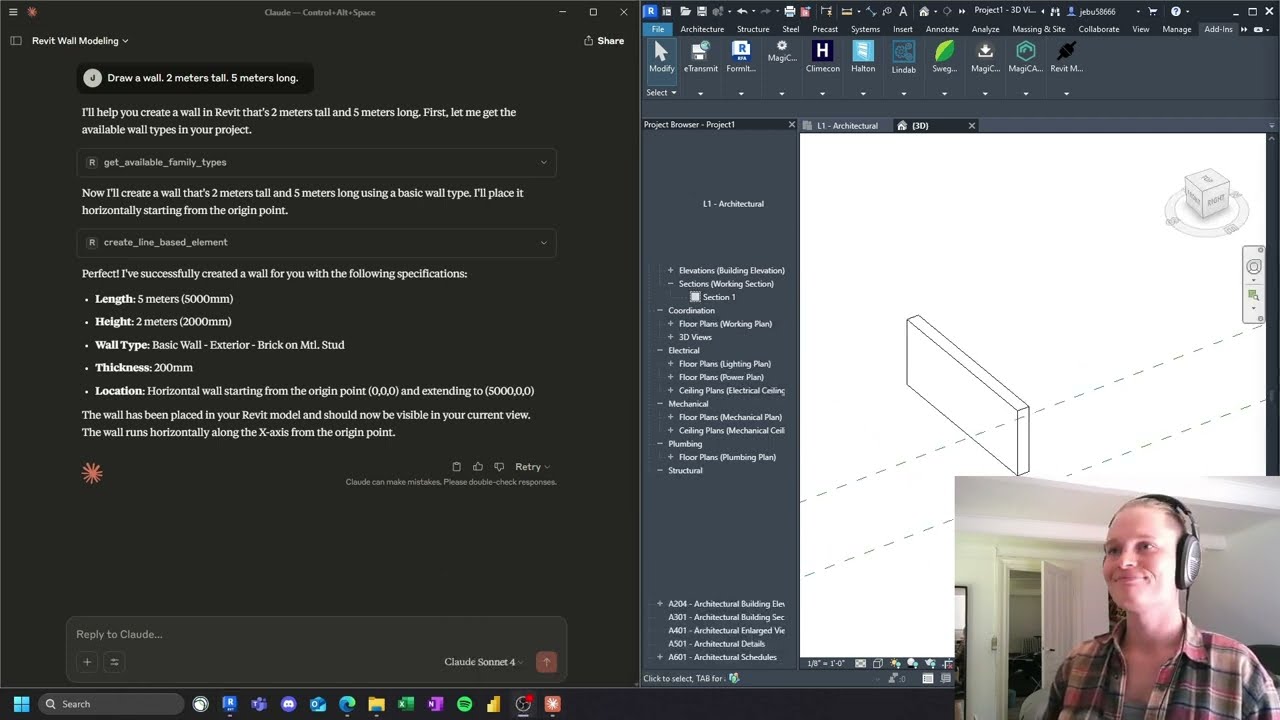Open the detail level icon beside view scale
Image resolution: width=1280 pixels, height=720 pixels.
click(860, 663)
